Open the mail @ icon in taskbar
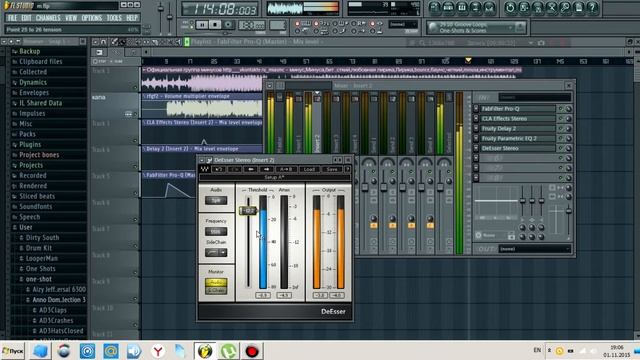The width and height of the screenshot is (640, 360). click(x=111, y=351)
